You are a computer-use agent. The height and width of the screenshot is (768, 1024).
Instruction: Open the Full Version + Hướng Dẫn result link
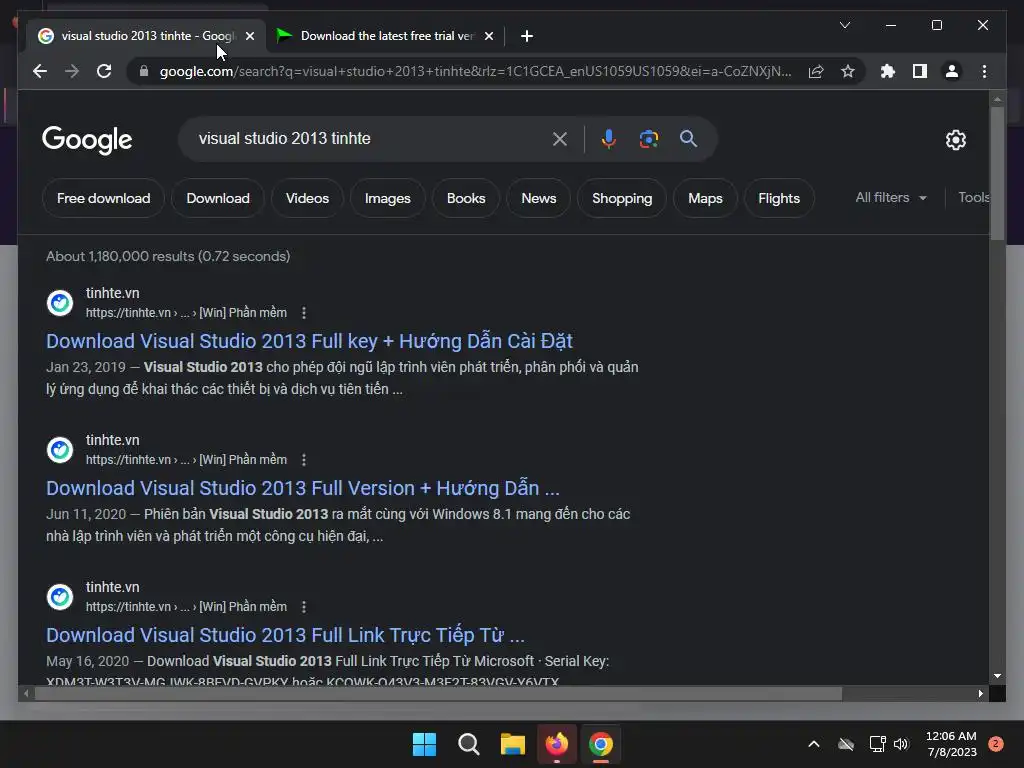coord(302,488)
